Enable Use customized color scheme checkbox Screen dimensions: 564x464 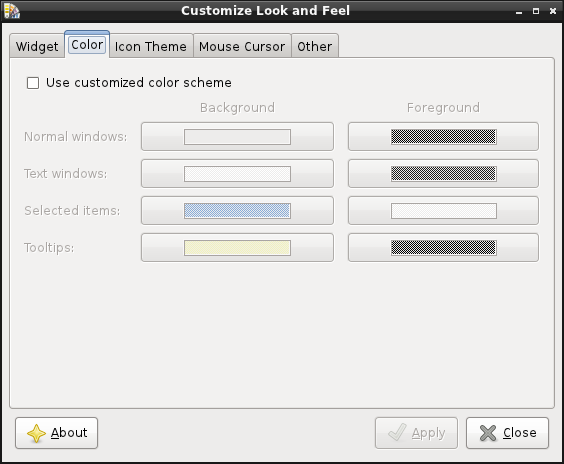tap(33, 83)
